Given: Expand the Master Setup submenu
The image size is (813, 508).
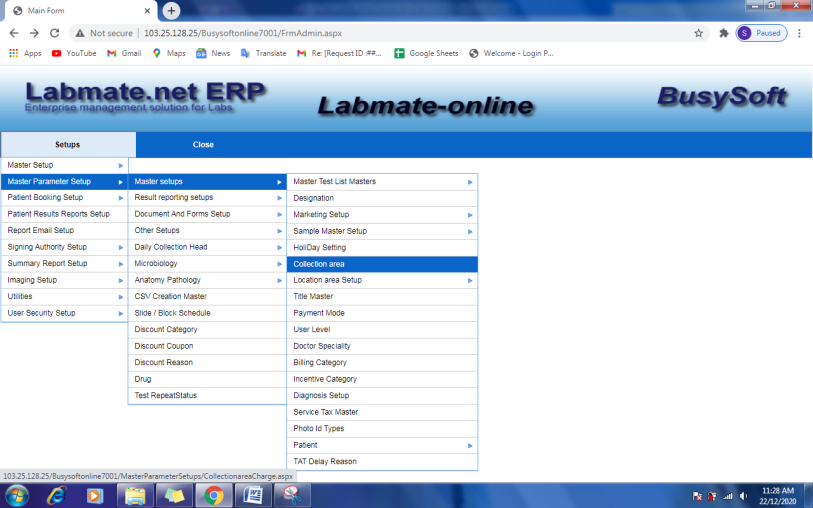Looking at the screenshot, I should 64,165.
